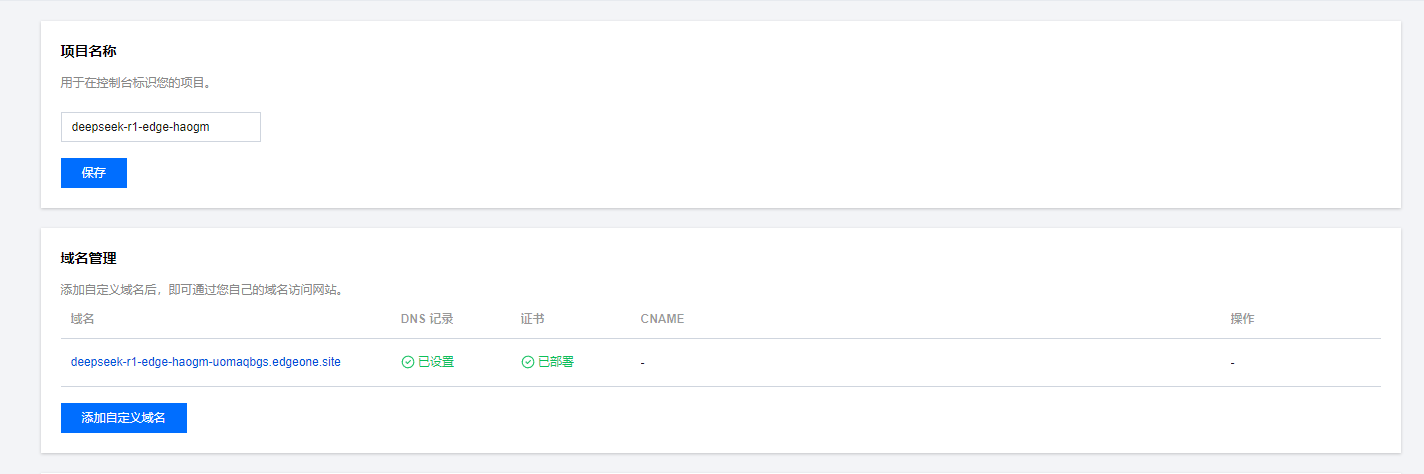Viewport: 1424px width, 474px height.
Task: Click the 已部署 certificate status text
Action: [556, 362]
